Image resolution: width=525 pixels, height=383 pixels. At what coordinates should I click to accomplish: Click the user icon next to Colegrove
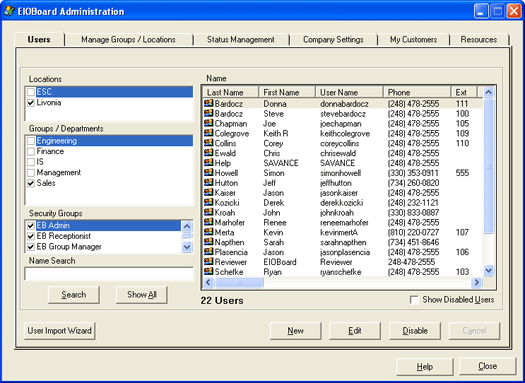(x=209, y=133)
